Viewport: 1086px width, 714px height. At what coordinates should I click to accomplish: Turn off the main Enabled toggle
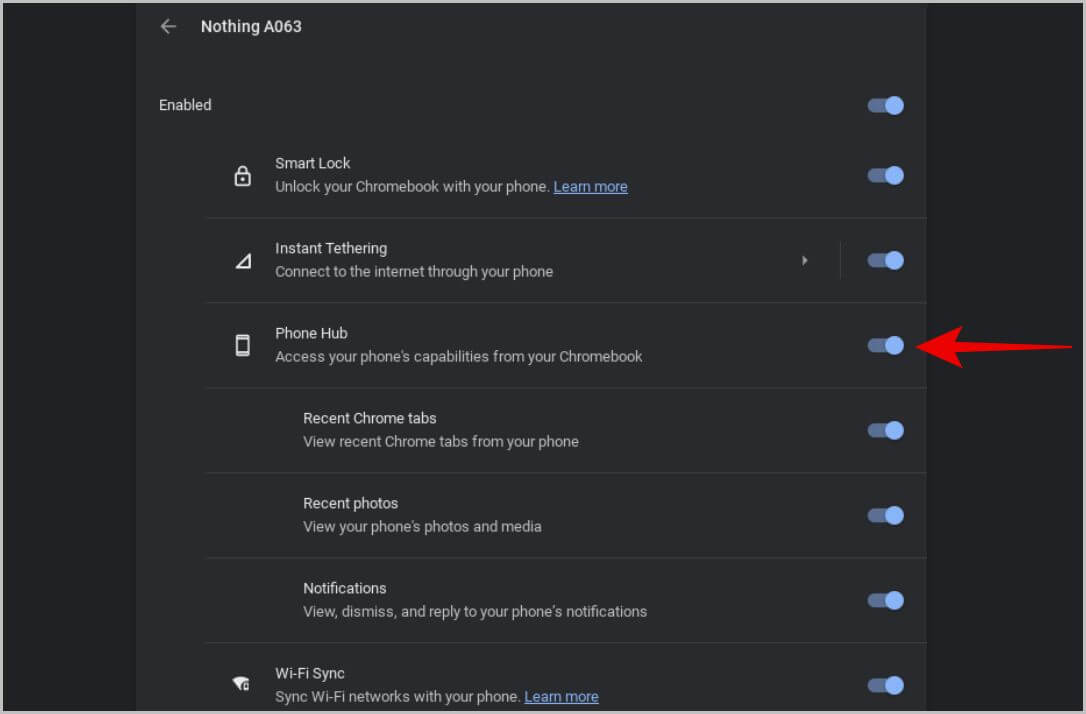(886, 105)
